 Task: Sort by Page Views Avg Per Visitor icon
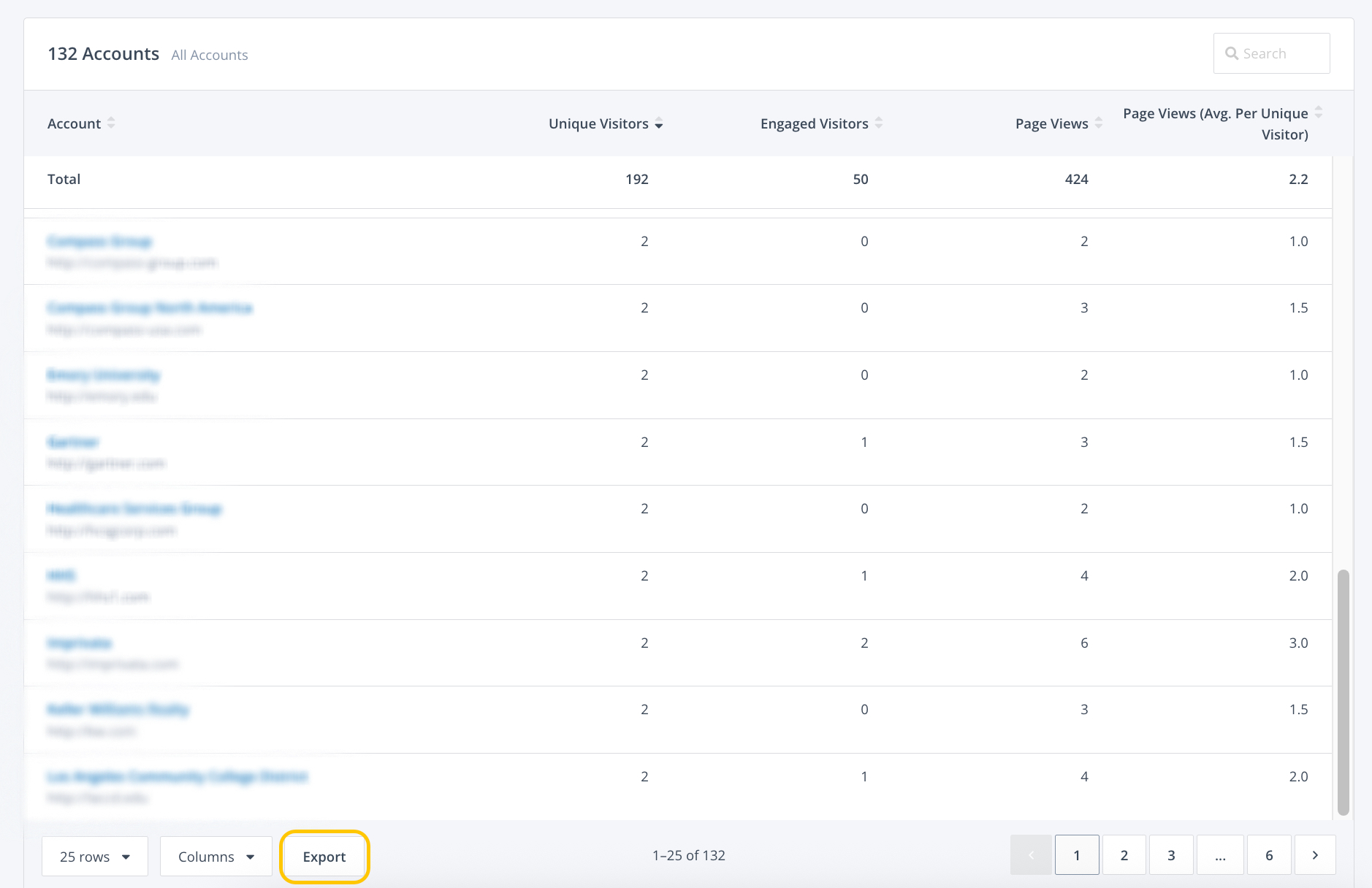pyautogui.click(x=1319, y=112)
